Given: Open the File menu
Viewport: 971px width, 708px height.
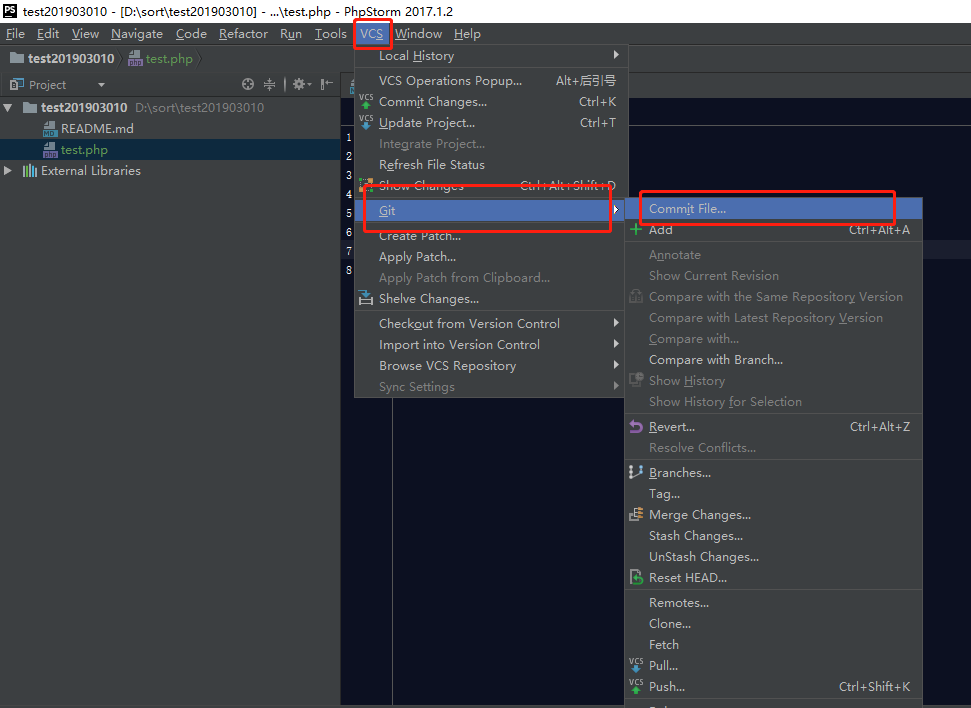Looking at the screenshot, I should coord(15,34).
